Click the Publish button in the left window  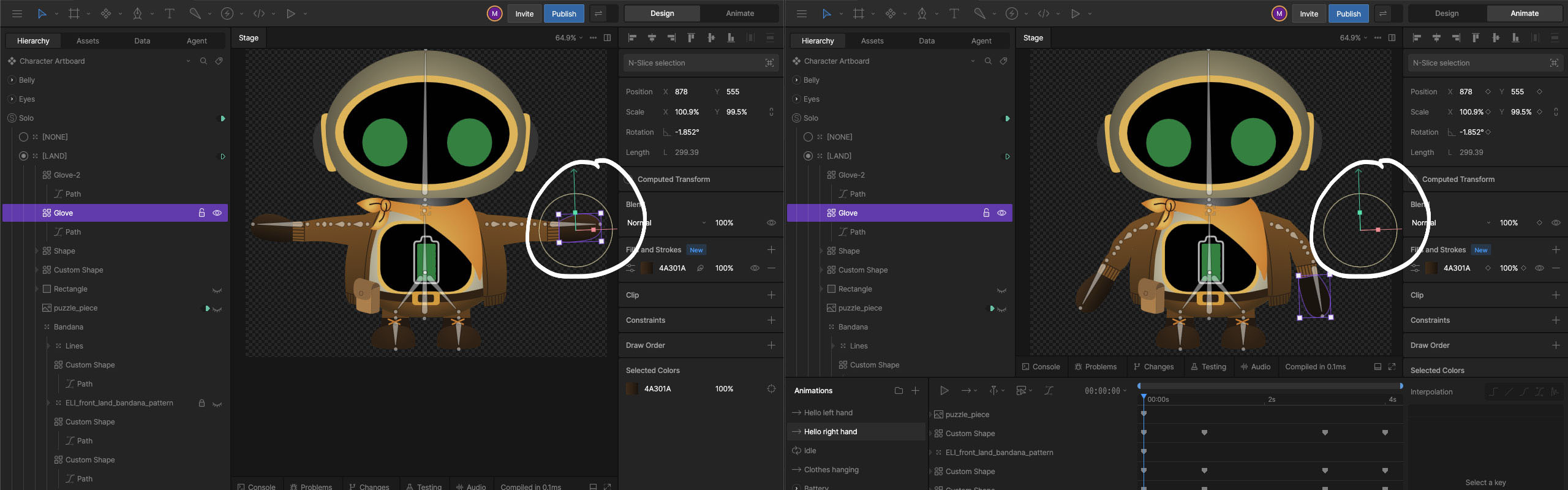click(563, 13)
